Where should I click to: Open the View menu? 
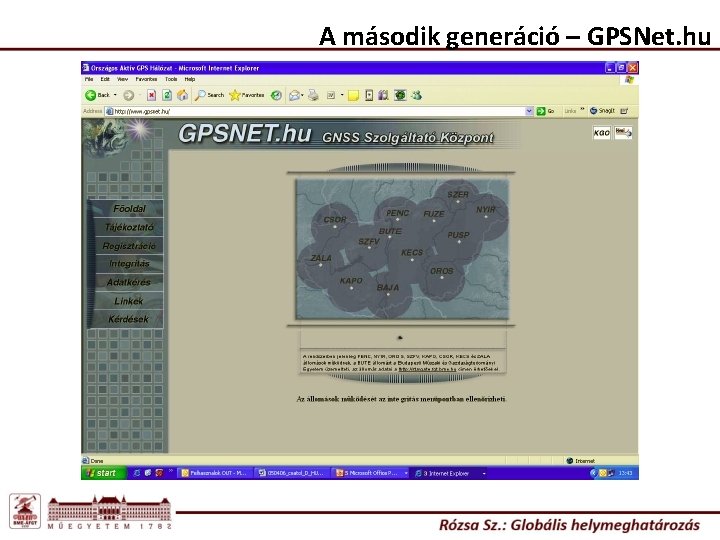(x=122, y=79)
